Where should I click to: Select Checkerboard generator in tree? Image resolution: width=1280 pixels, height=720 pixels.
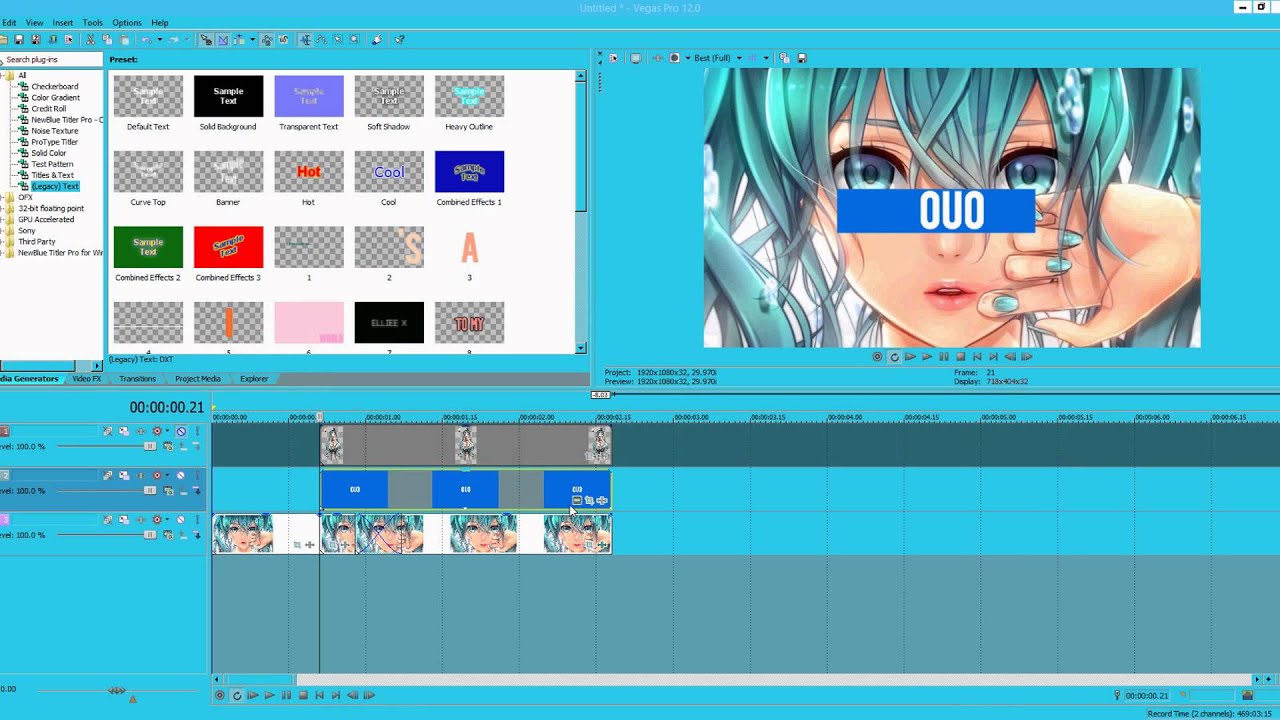pyautogui.click(x=54, y=87)
